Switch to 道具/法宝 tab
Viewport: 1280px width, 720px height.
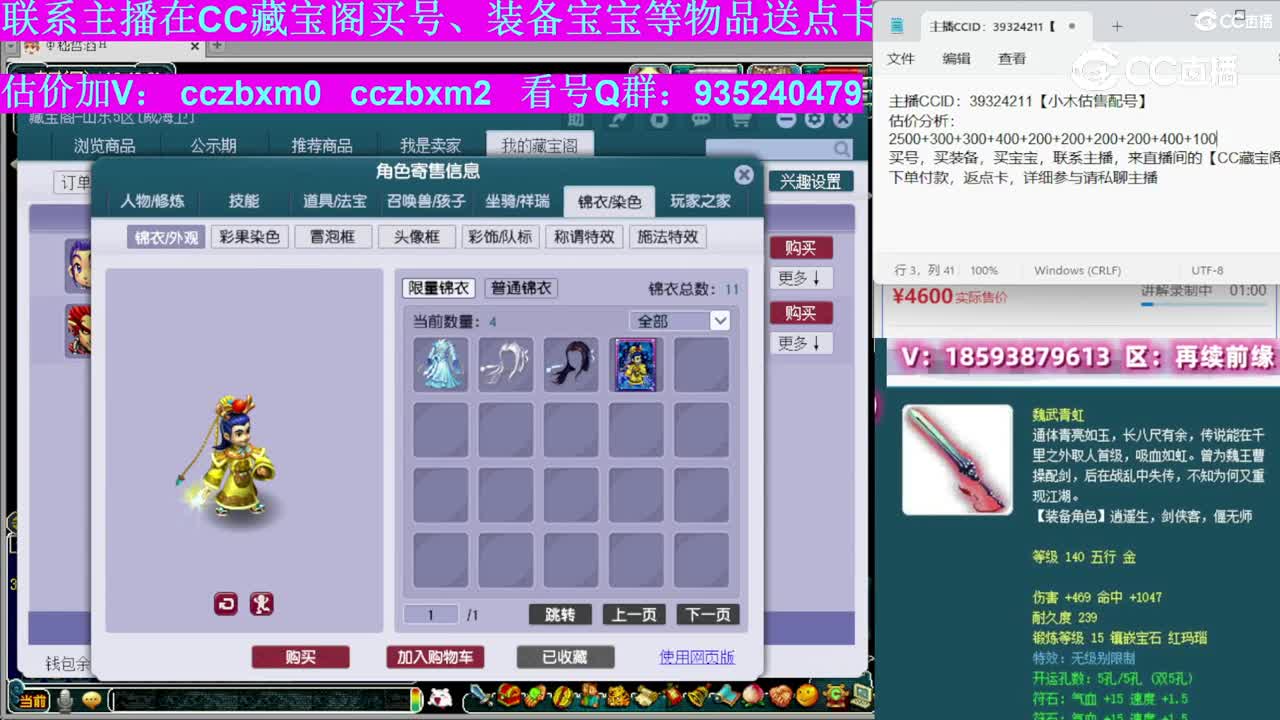tap(334, 201)
